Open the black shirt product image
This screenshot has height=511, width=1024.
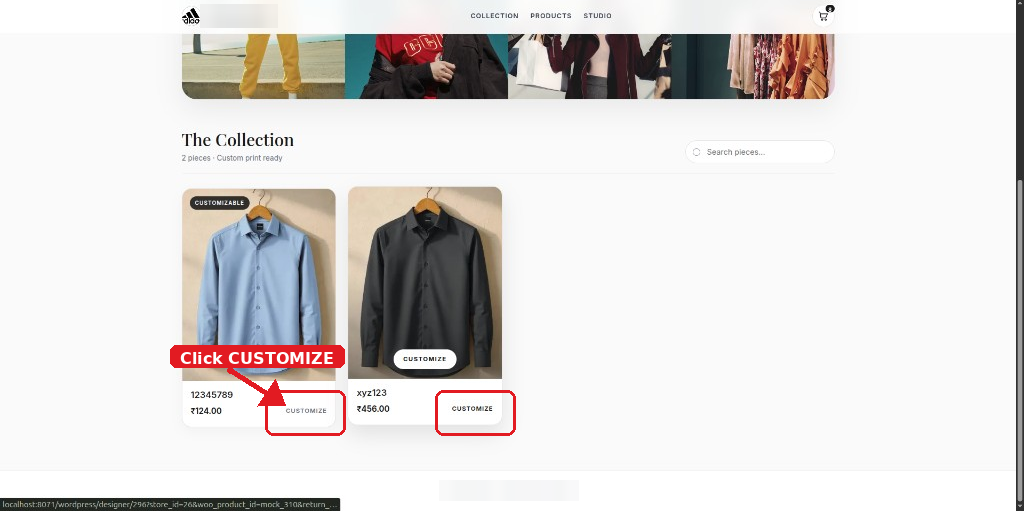[425, 282]
